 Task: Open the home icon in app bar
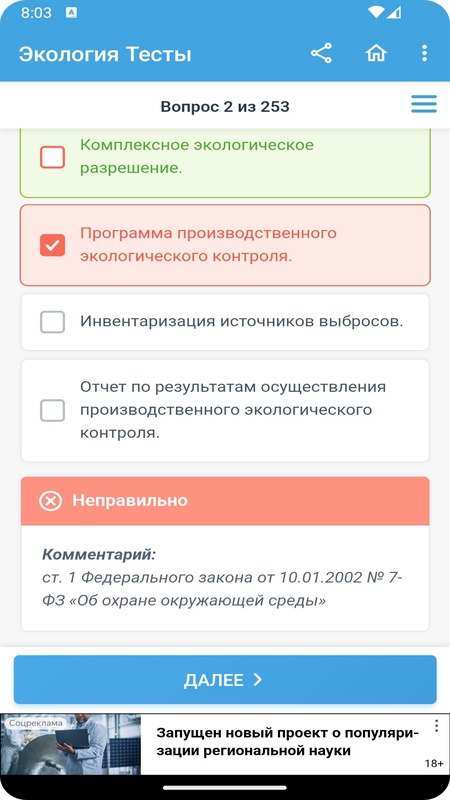(x=376, y=54)
